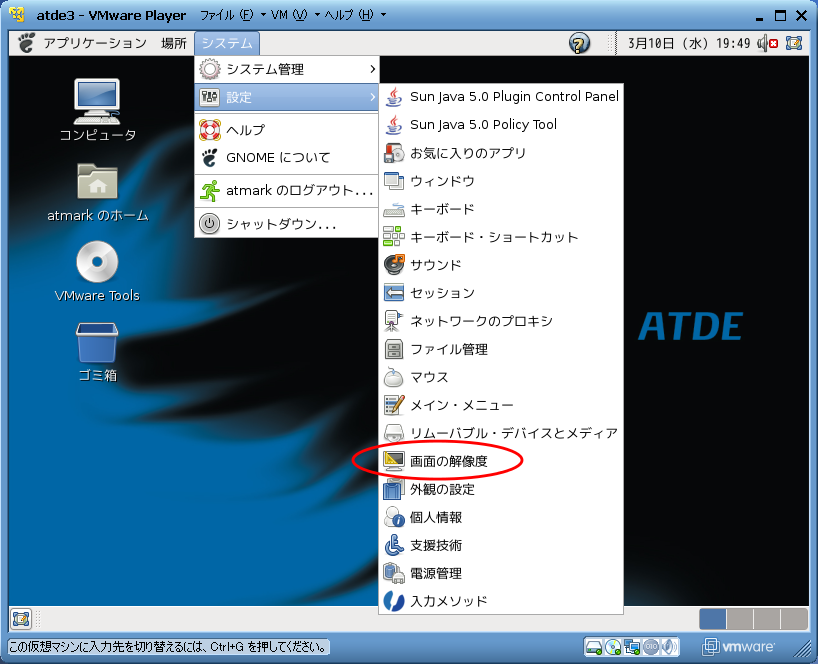This screenshot has width=818, height=664.
Task: Click the GNOME foot icon in top panel
Action: (x=26, y=43)
